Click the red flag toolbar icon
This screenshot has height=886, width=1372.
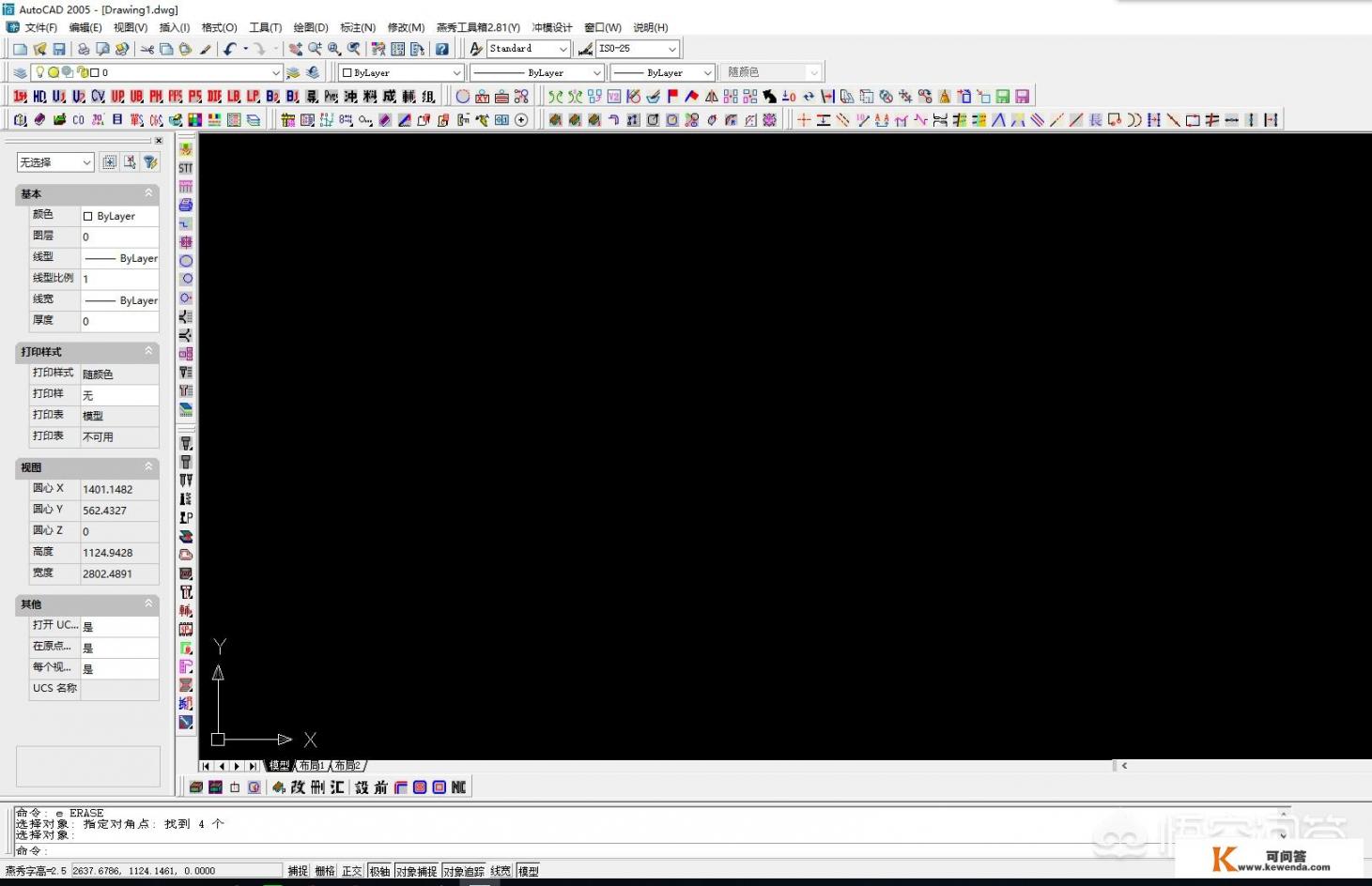pyautogui.click(x=672, y=97)
